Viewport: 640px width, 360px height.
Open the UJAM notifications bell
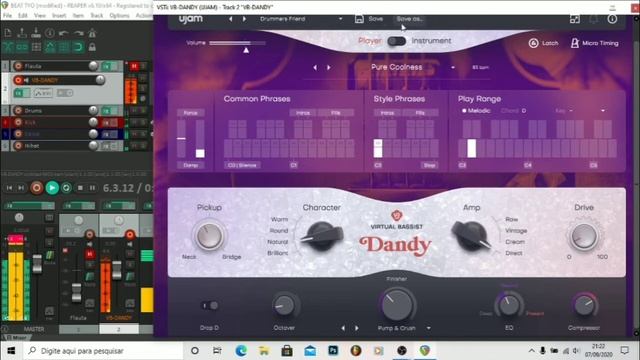point(593,19)
